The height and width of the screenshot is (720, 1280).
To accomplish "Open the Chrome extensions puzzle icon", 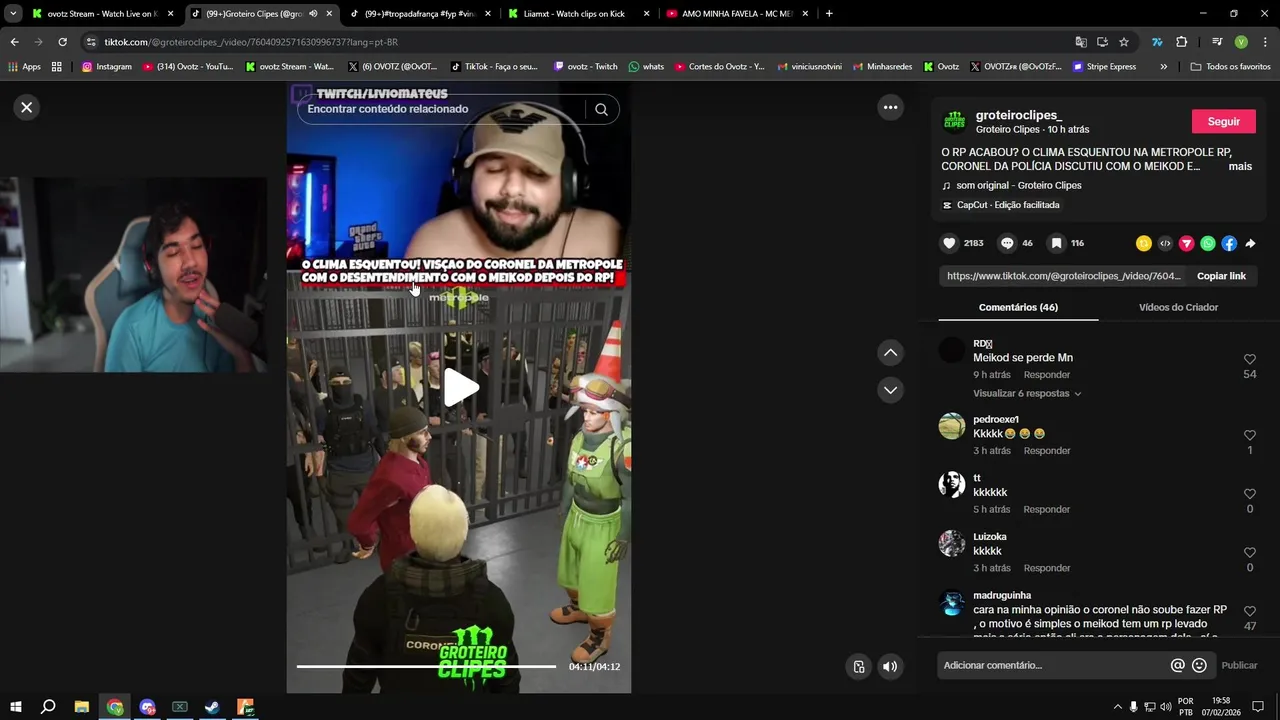I will (1181, 42).
